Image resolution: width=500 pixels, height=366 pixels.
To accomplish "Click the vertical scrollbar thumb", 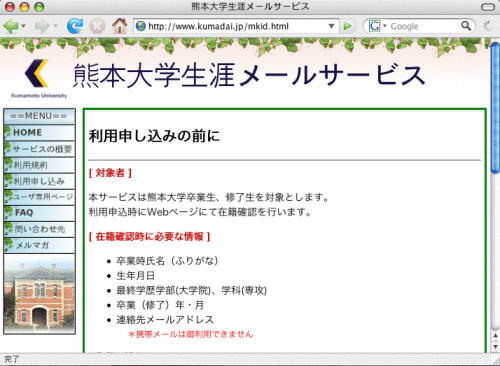I will coord(495,107).
